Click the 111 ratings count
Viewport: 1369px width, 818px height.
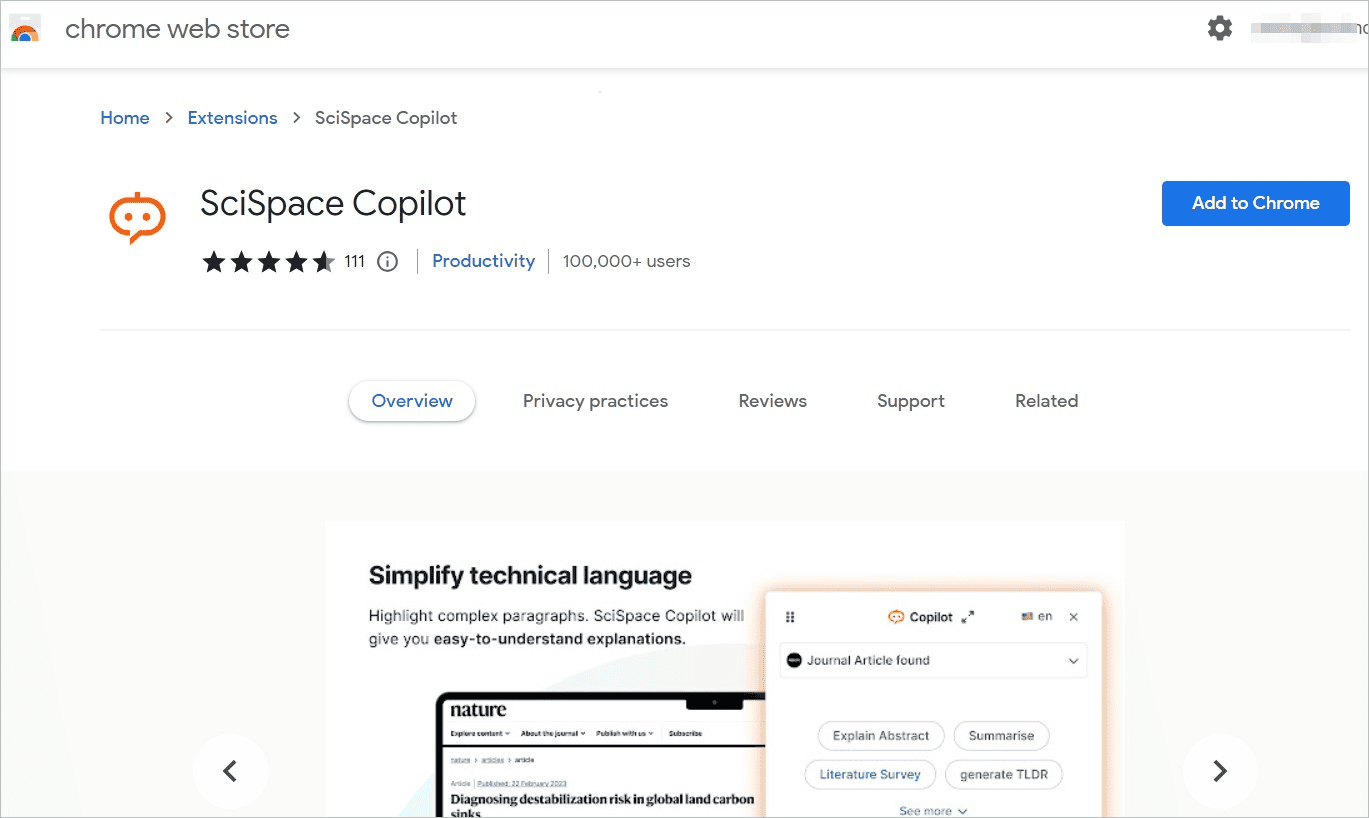[x=355, y=261]
